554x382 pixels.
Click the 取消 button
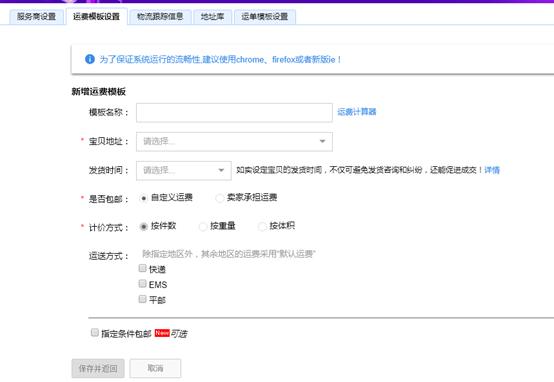(x=155, y=368)
